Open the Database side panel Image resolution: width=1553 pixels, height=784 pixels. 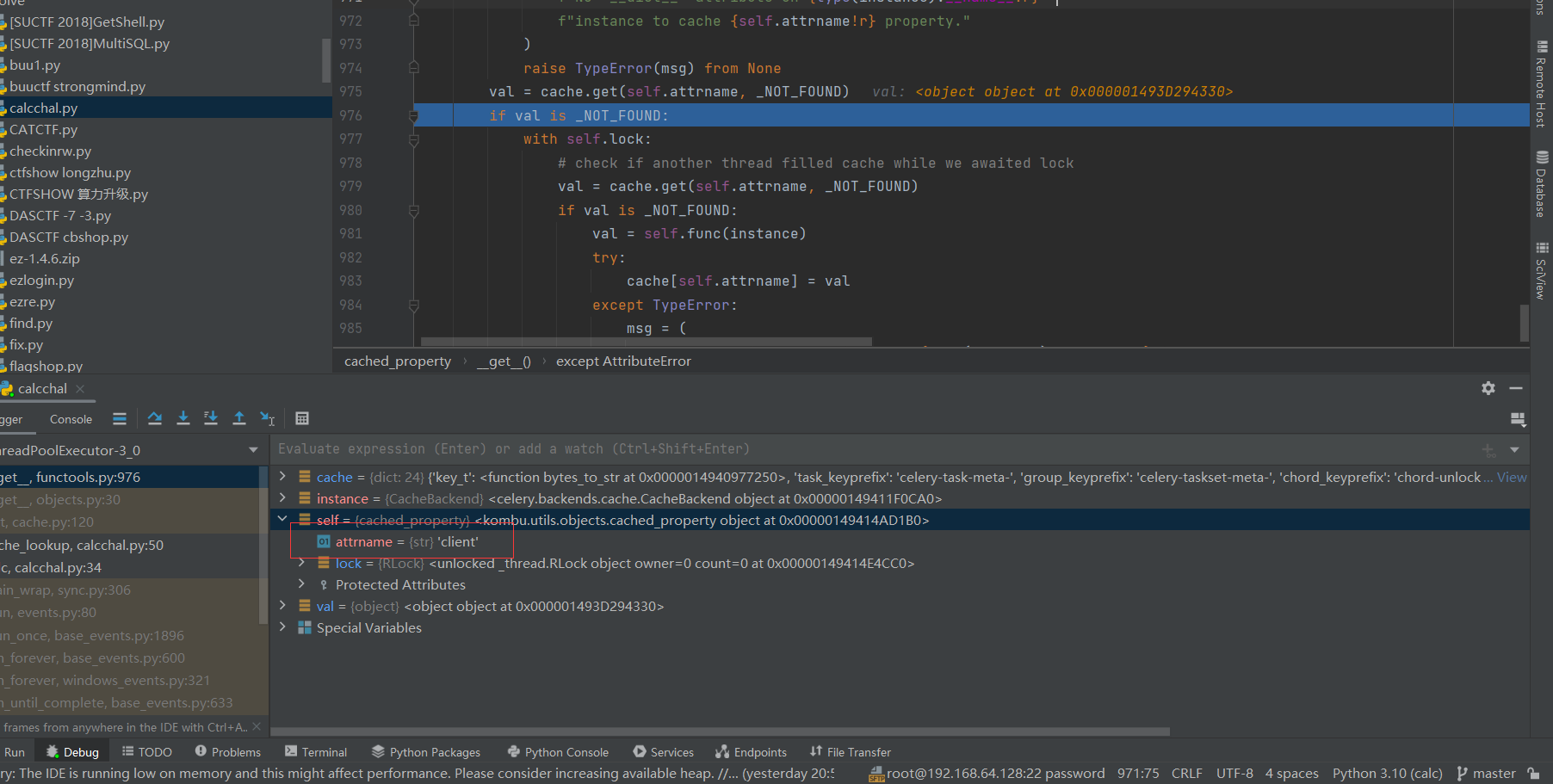(1541, 184)
